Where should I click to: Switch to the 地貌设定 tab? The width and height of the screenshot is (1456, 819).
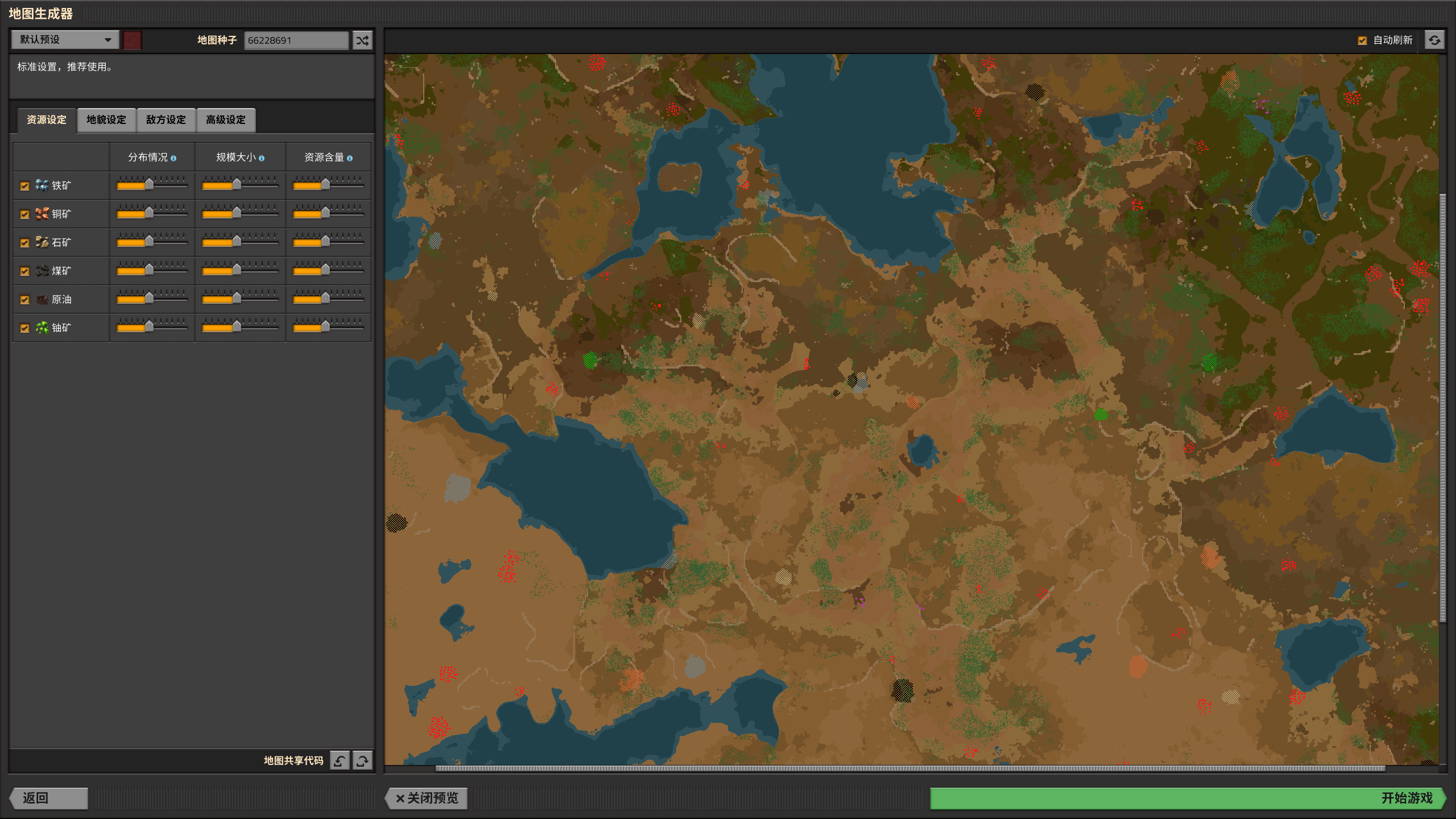pos(106,120)
